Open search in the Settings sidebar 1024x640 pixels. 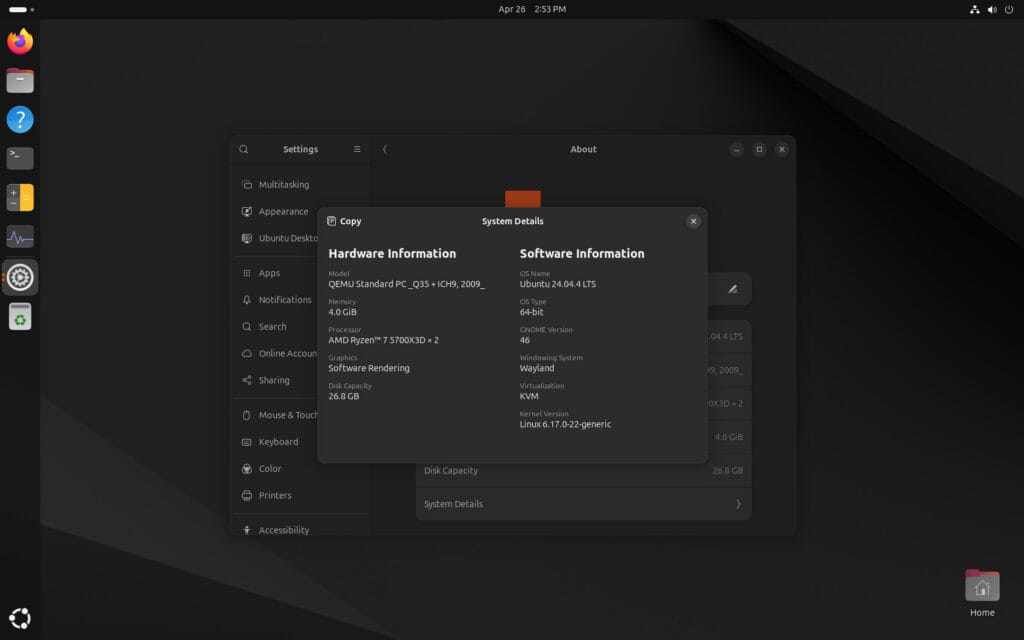[243, 148]
